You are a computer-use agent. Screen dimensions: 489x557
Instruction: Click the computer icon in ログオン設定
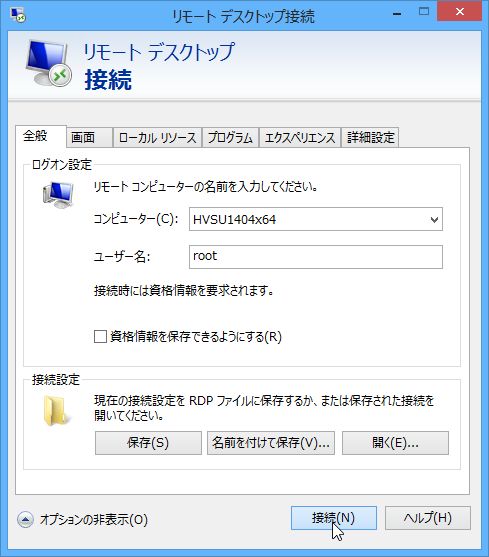coord(58,195)
